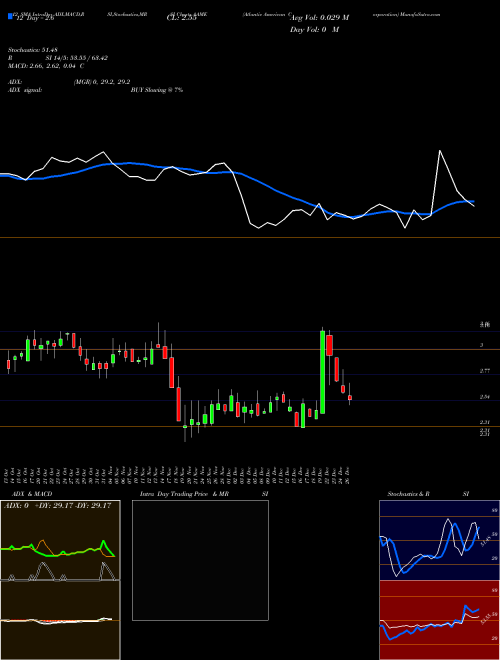Click the blue 12 Day SMA legend square
Viewport: 500px width, 660px height.
(11, 17)
